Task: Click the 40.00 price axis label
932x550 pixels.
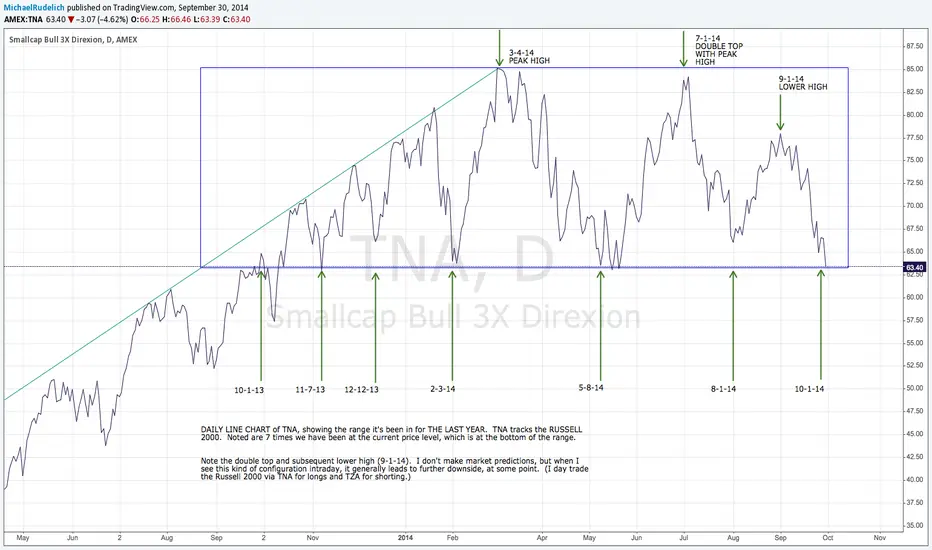Action: [914, 480]
